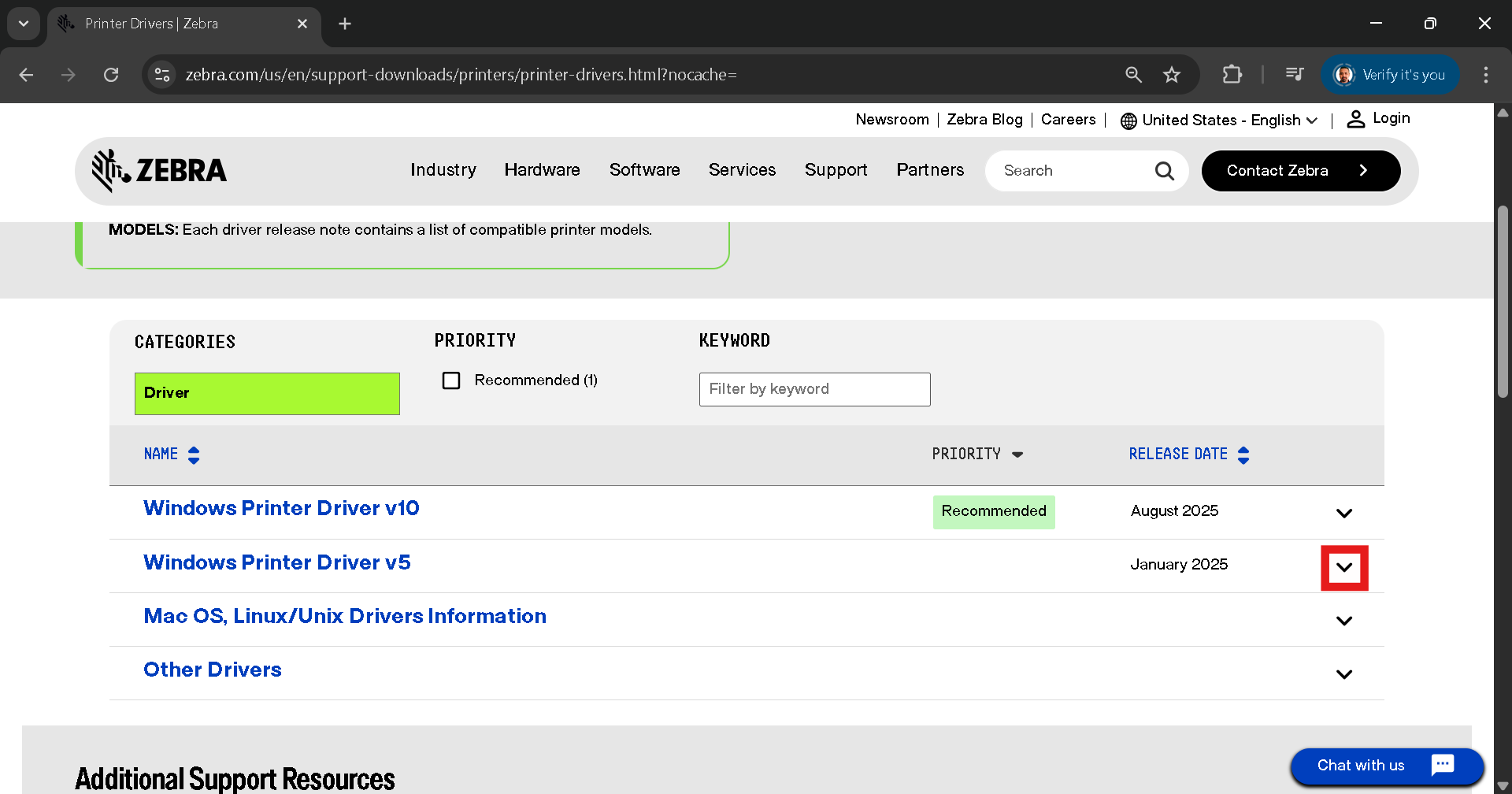The width and height of the screenshot is (1512, 794).
Task: Select the Driver category filter
Action: 267,393
